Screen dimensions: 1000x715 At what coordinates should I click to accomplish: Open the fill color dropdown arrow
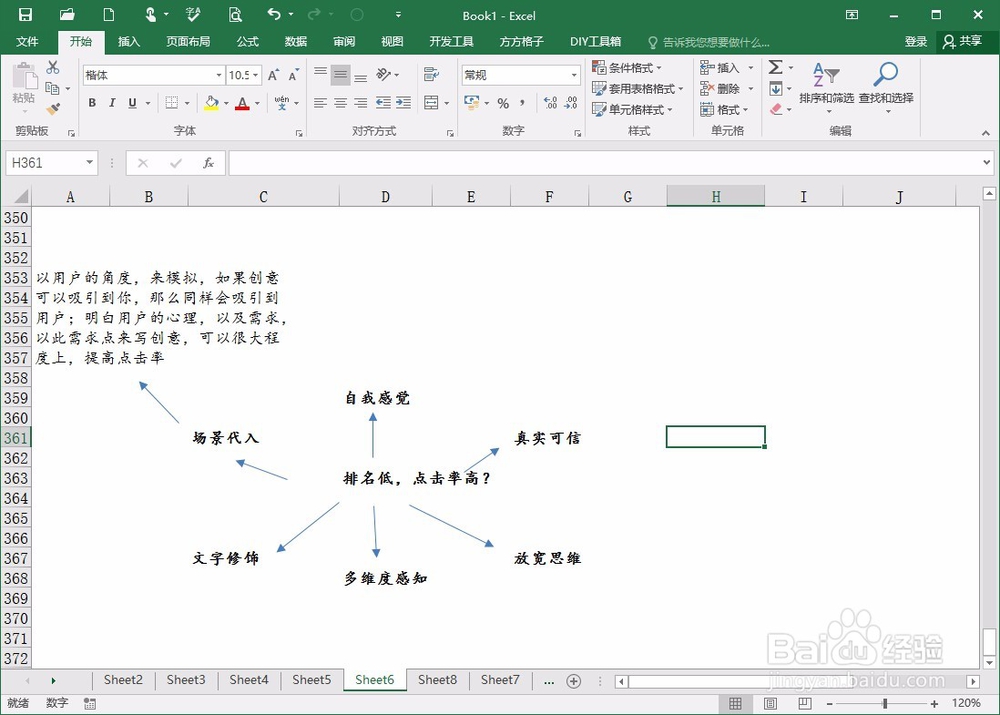click(226, 103)
